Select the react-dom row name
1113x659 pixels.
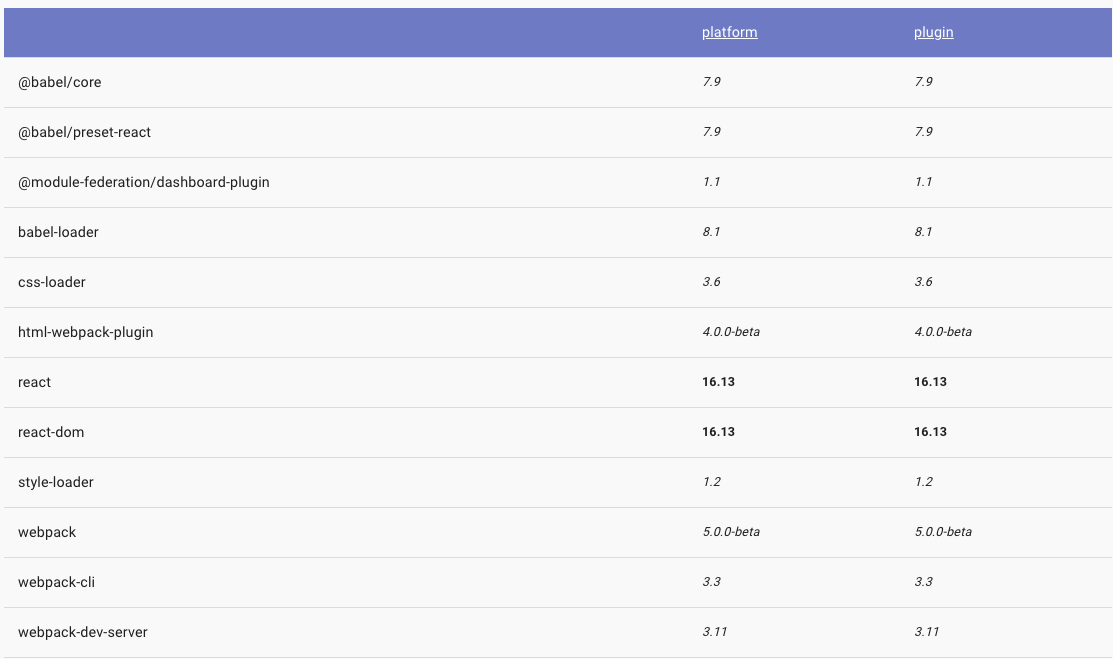[51, 432]
